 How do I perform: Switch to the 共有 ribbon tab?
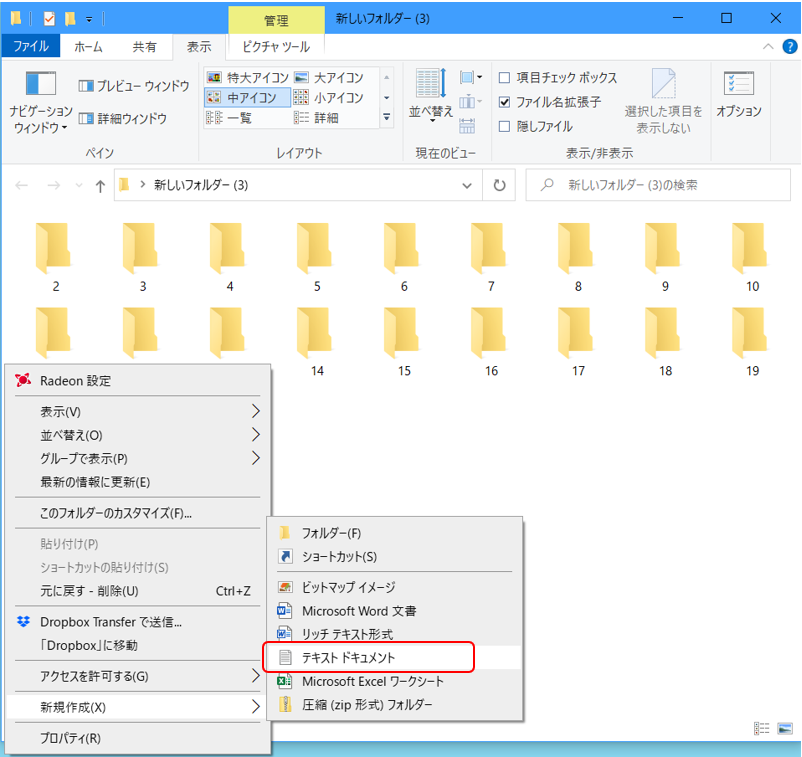(x=145, y=47)
